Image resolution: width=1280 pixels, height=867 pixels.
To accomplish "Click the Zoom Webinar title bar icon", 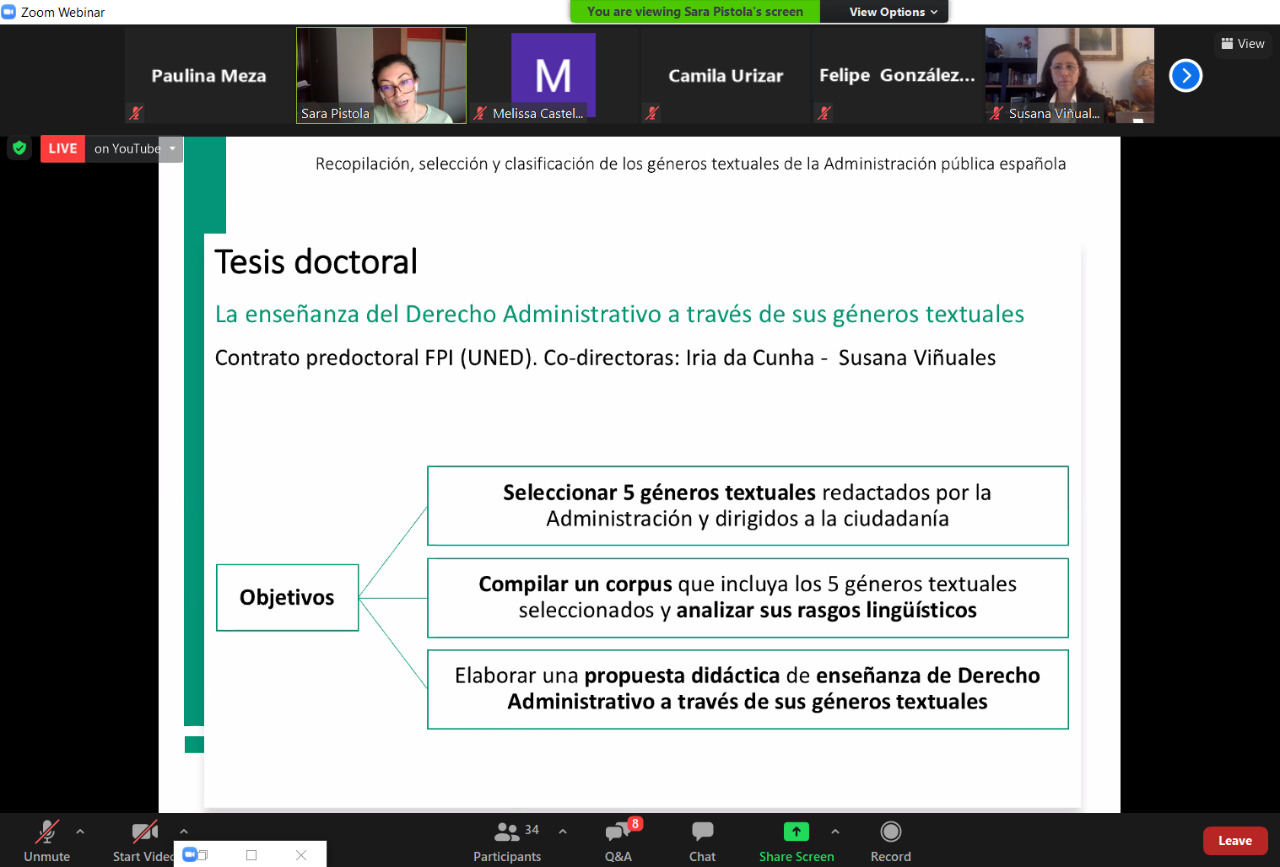I will click(x=9, y=12).
